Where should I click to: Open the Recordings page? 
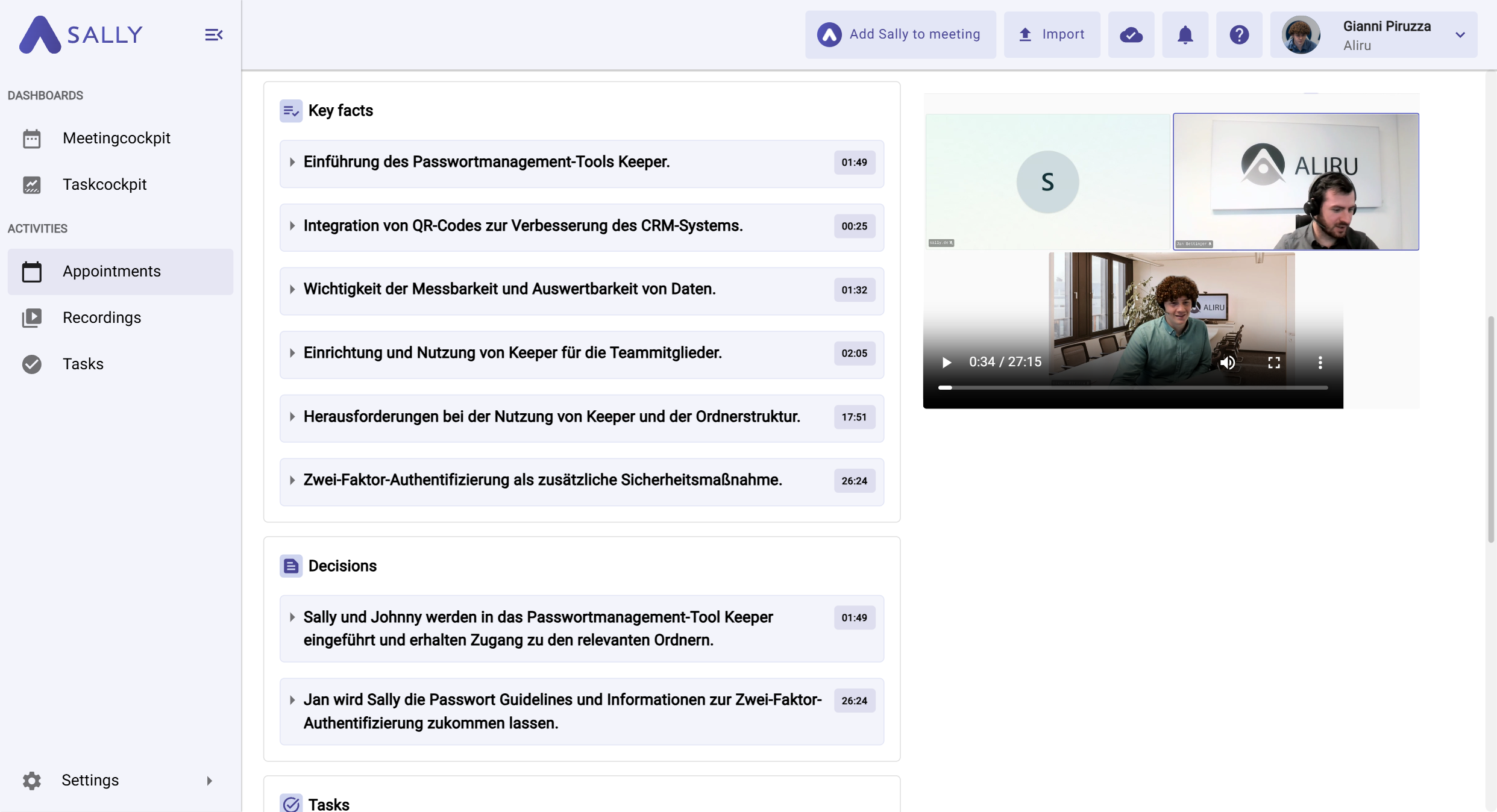click(101, 317)
